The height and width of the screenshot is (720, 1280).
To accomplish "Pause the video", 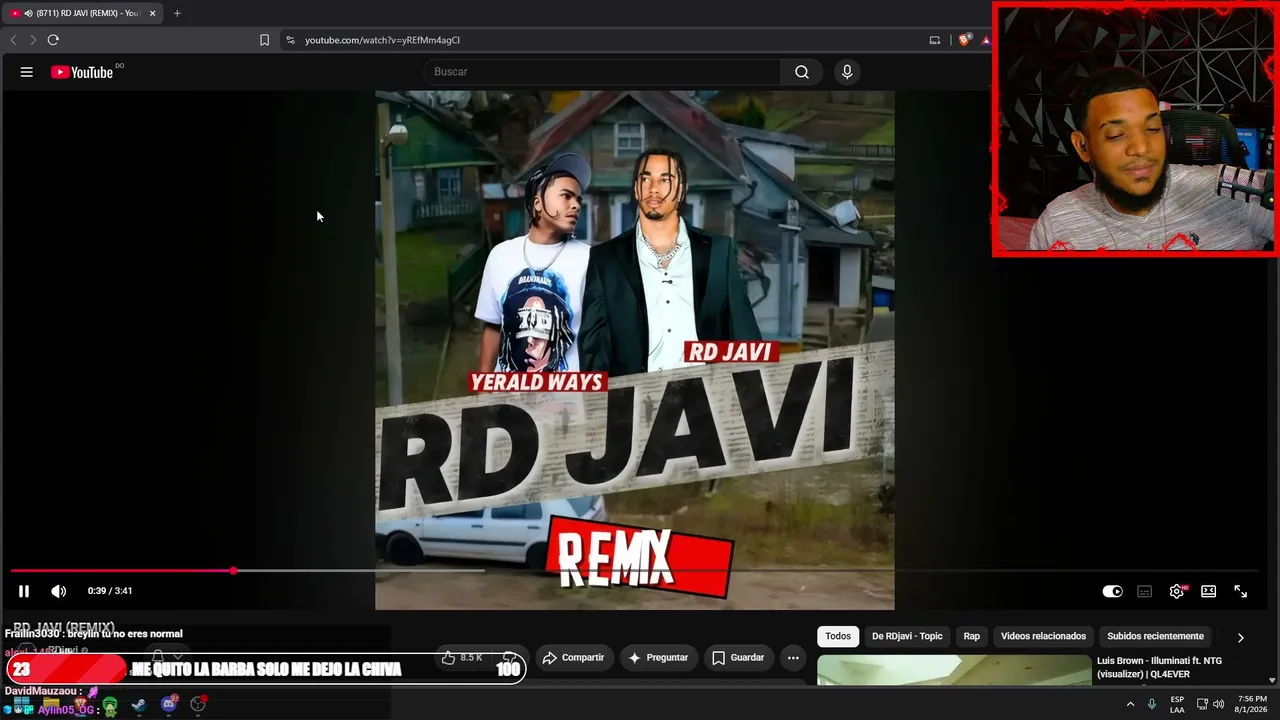I will 24,591.
